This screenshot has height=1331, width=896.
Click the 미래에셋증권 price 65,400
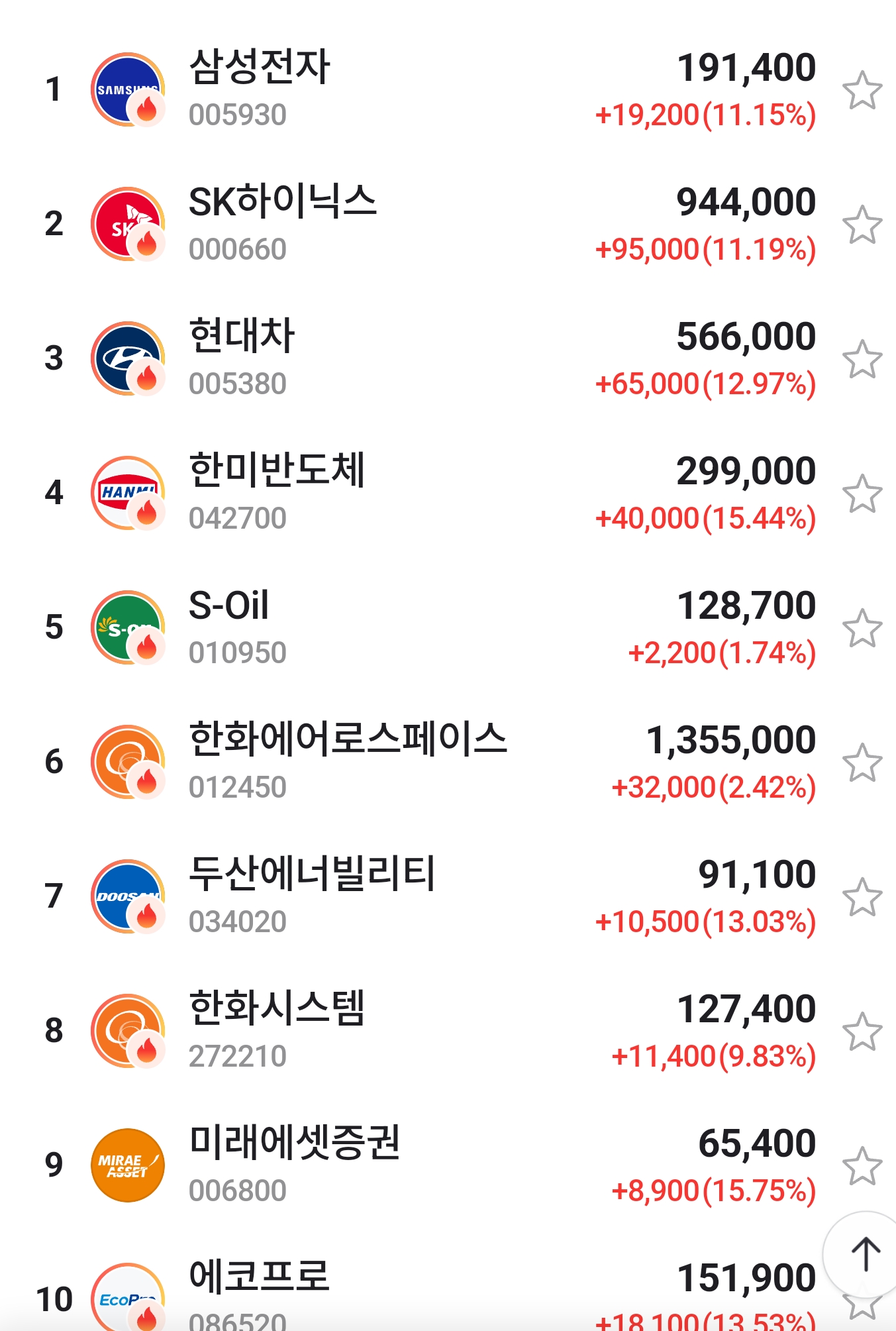[756, 1144]
